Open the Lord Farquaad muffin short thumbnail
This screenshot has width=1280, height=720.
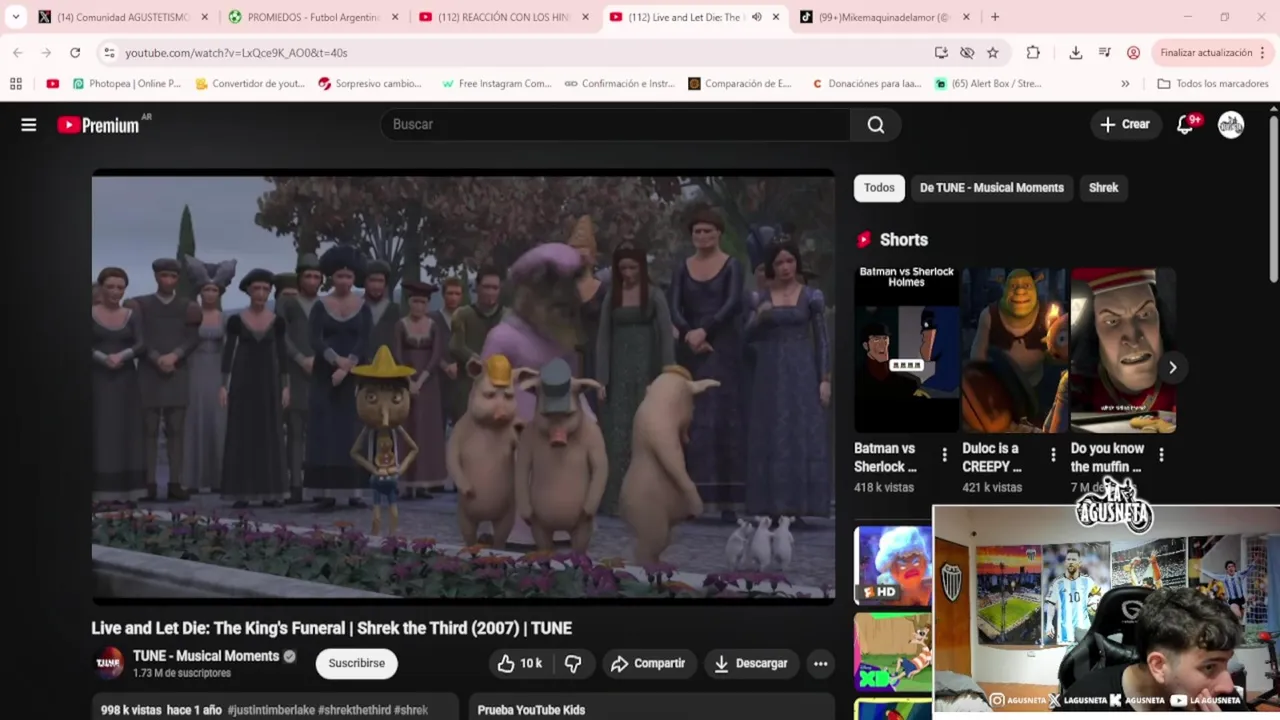coord(1123,349)
